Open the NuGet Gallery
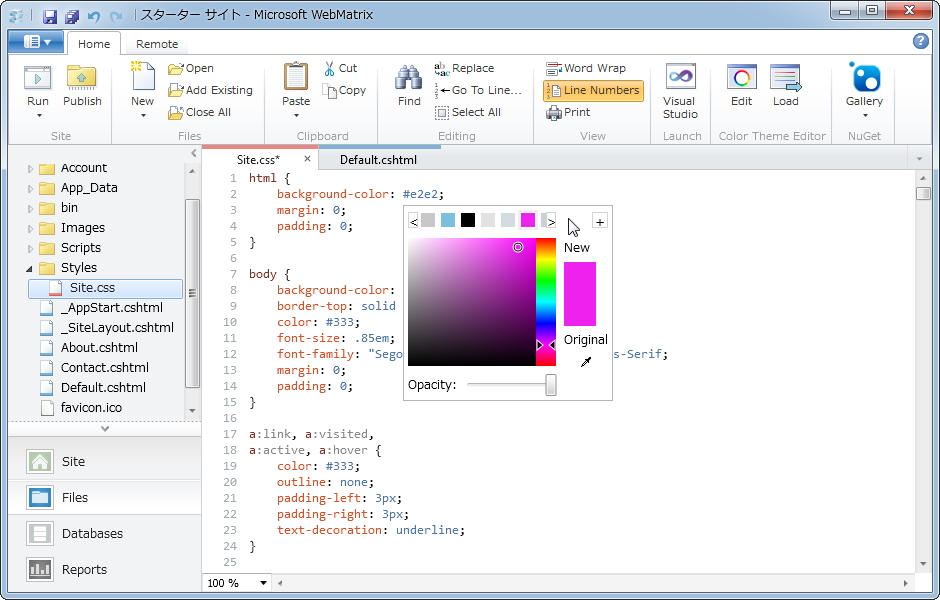The image size is (940, 600). pos(864,79)
